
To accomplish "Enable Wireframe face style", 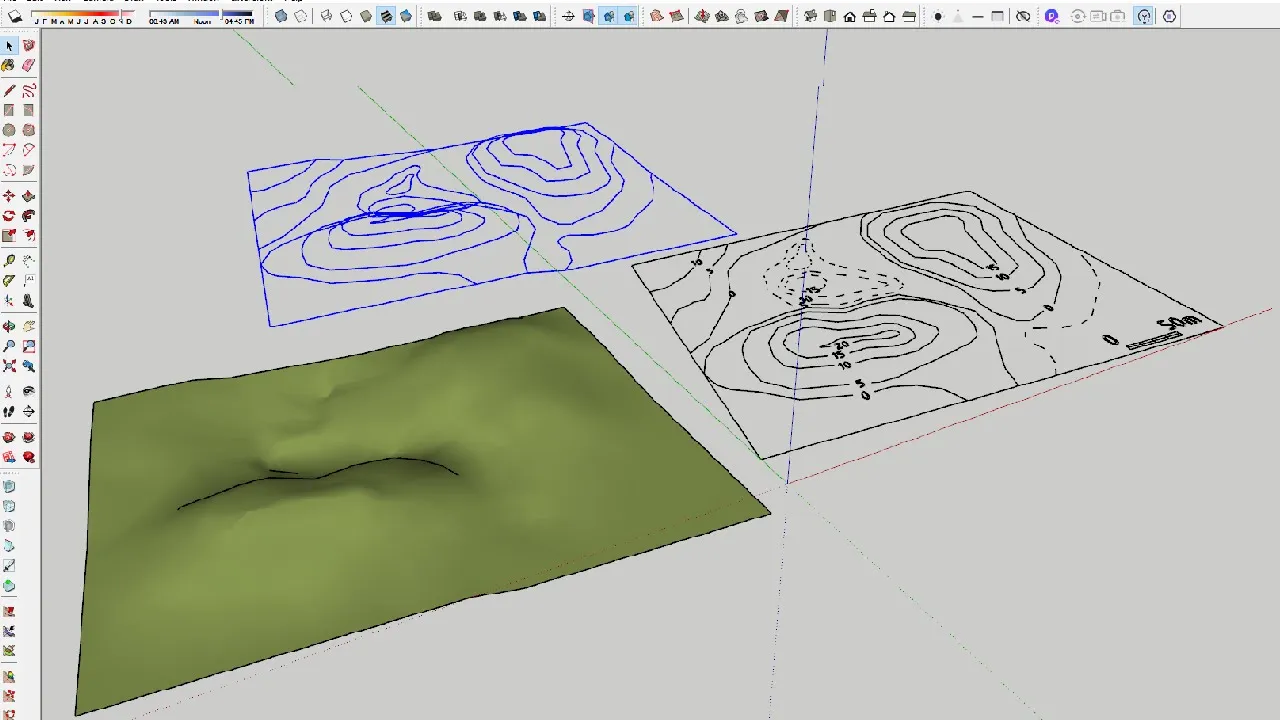I will [x=326, y=16].
